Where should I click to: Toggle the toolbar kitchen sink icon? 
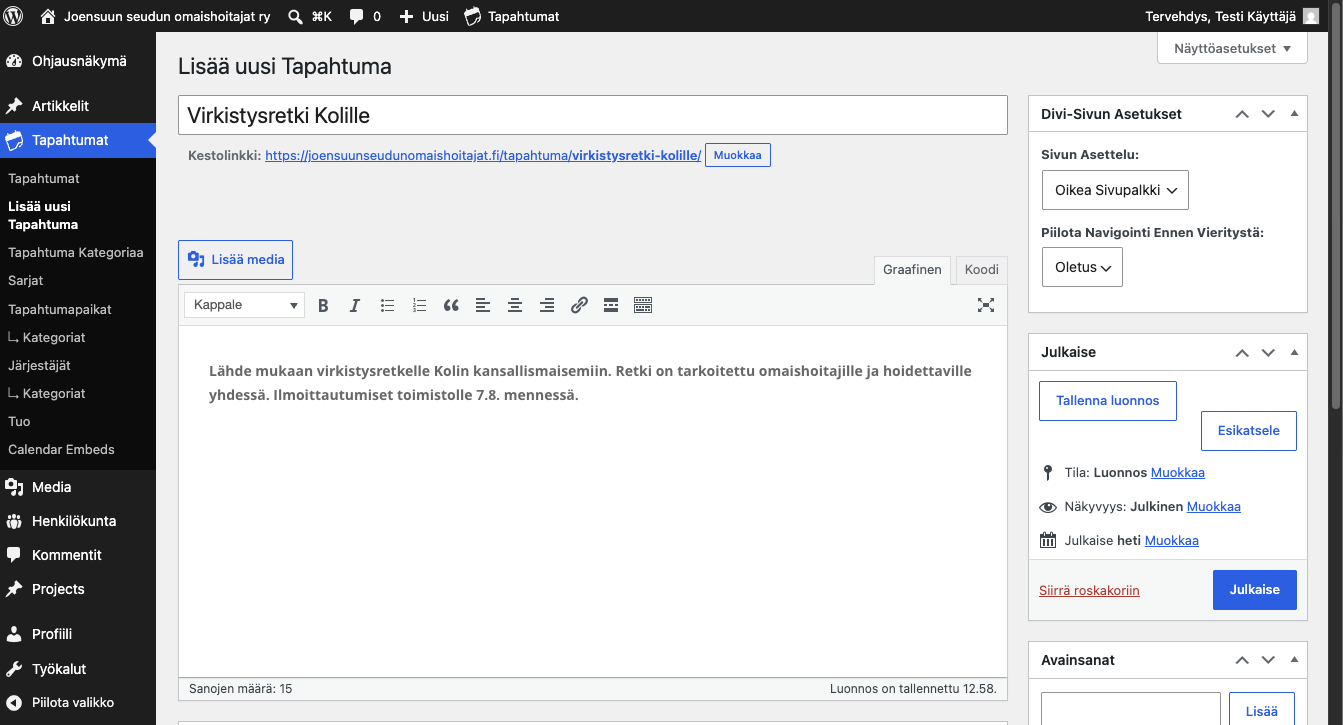pyautogui.click(x=643, y=305)
